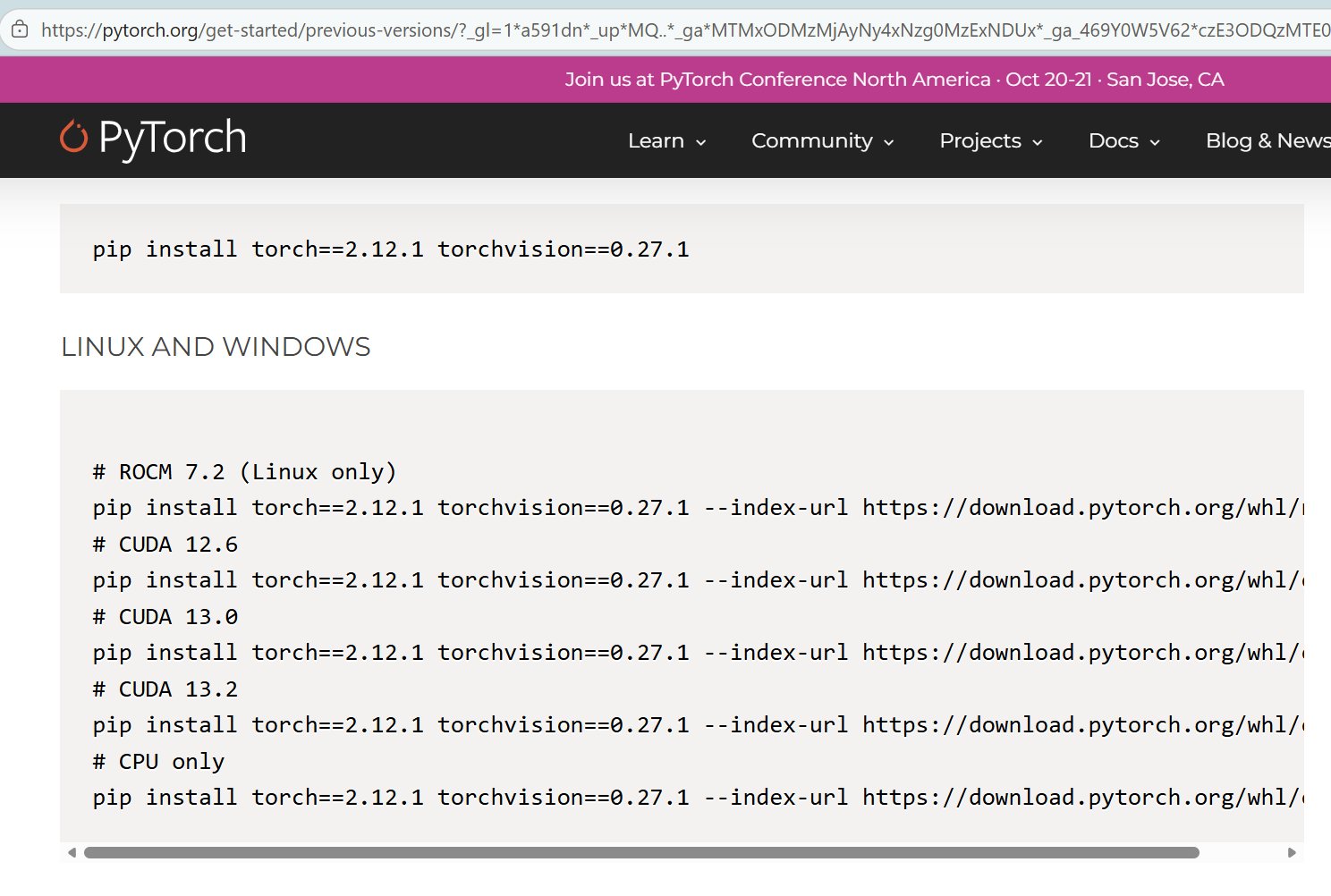Click the '# CUDA 13.2' comment line
This screenshot has height=896, width=1331.
point(165,689)
